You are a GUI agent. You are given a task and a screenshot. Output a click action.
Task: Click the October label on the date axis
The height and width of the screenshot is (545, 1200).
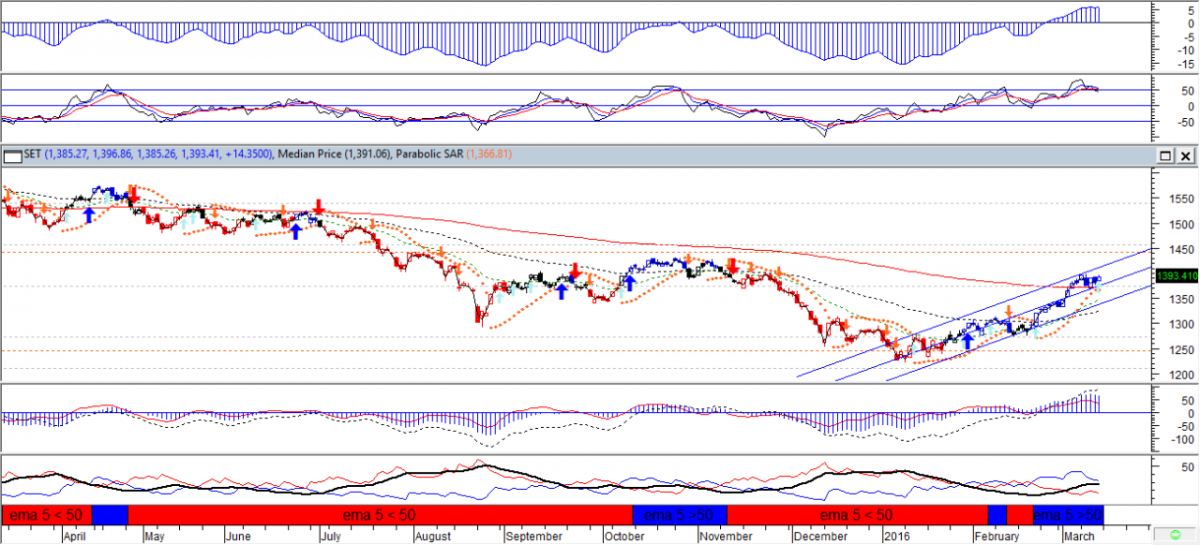pos(622,536)
